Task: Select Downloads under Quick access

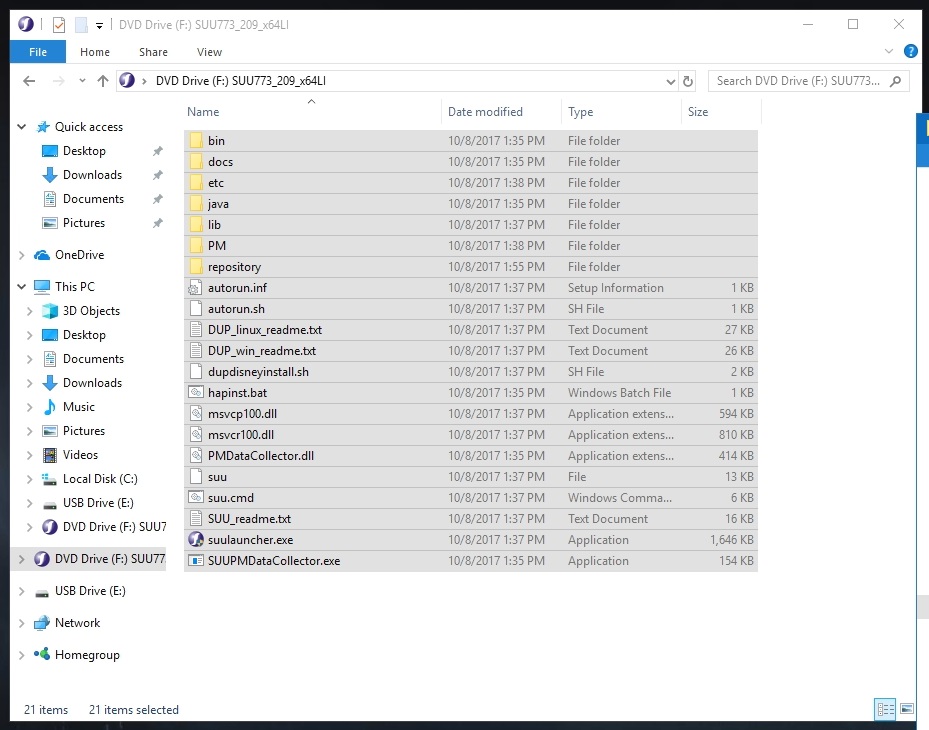Action: click(92, 175)
